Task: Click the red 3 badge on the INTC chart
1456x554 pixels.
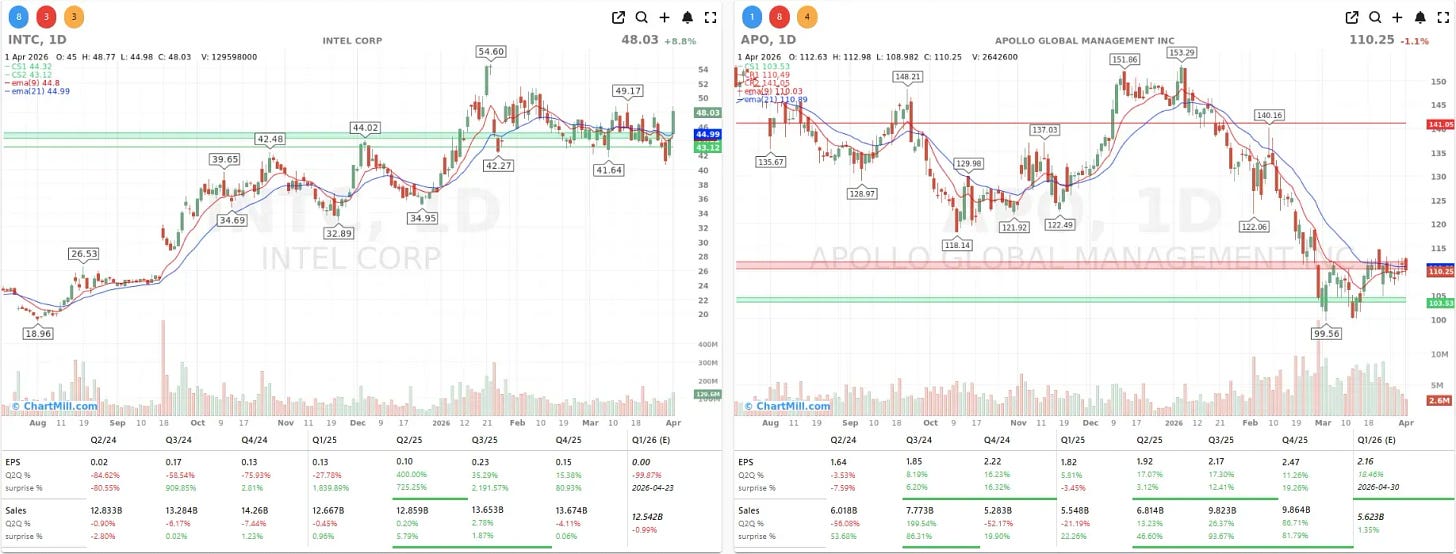Action: click(47, 17)
